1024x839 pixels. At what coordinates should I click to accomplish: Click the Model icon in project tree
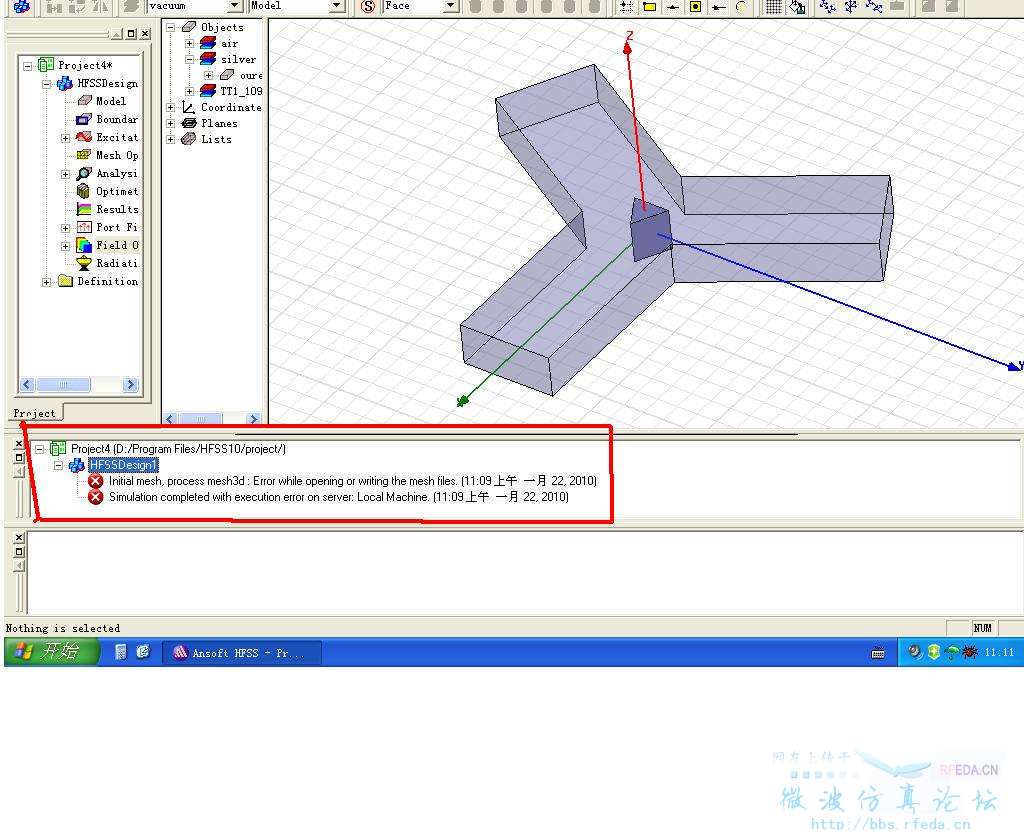(x=84, y=101)
